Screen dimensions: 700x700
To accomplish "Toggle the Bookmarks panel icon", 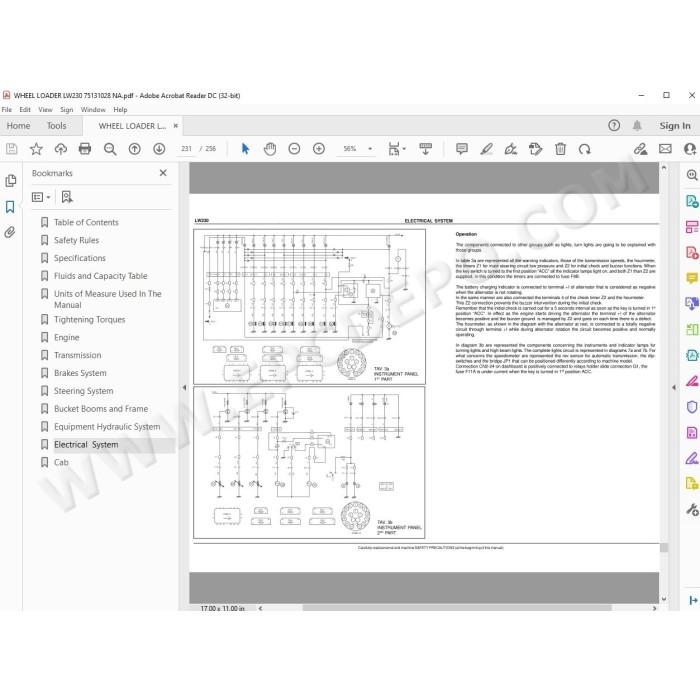I will click(10, 207).
